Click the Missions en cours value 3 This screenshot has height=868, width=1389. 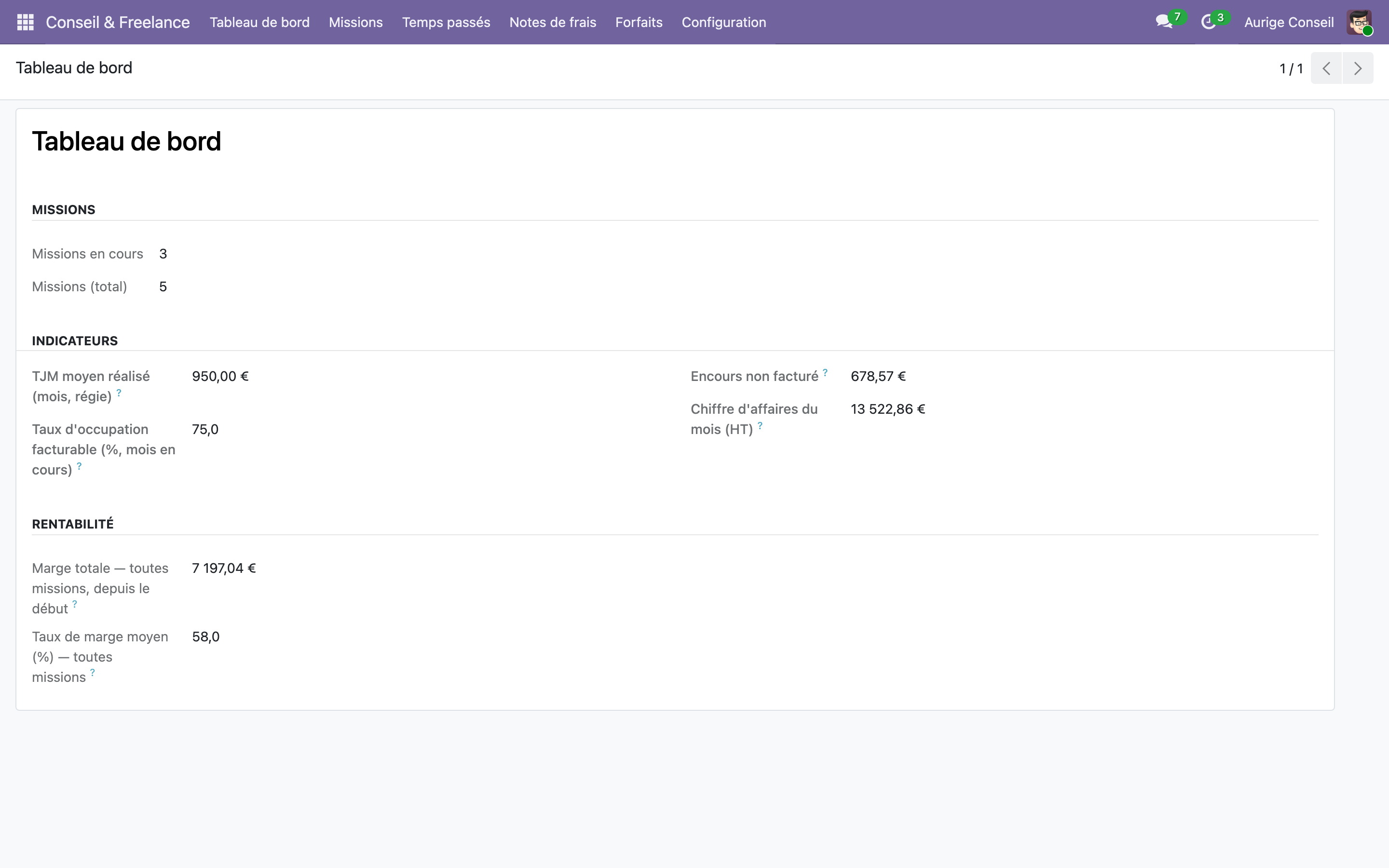[x=163, y=254]
